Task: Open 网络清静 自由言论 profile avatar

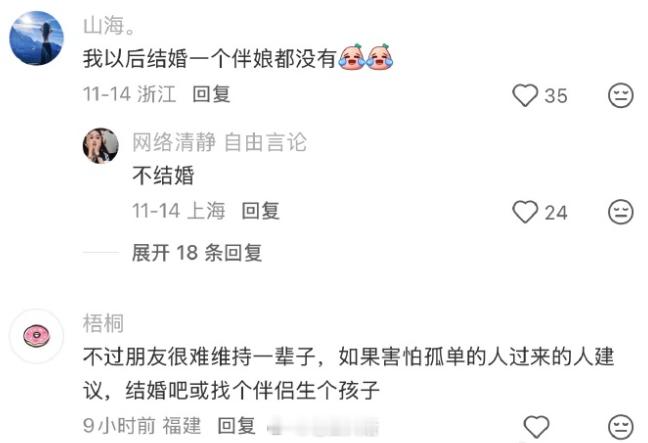Action: pyautogui.click(x=100, y=145)
